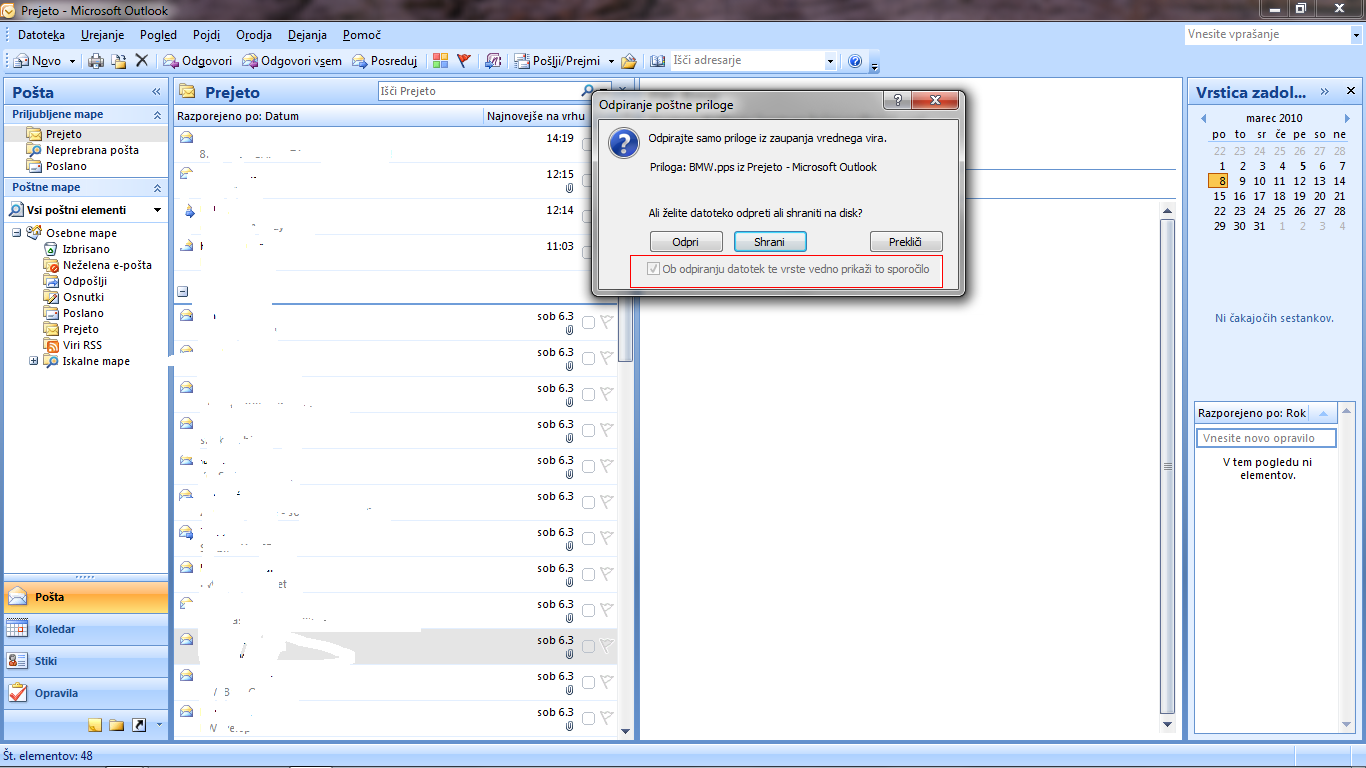This screenshot has width=1366, height=768.
Task: Click Posreduj to forward the message
Action: pos(384,61)
